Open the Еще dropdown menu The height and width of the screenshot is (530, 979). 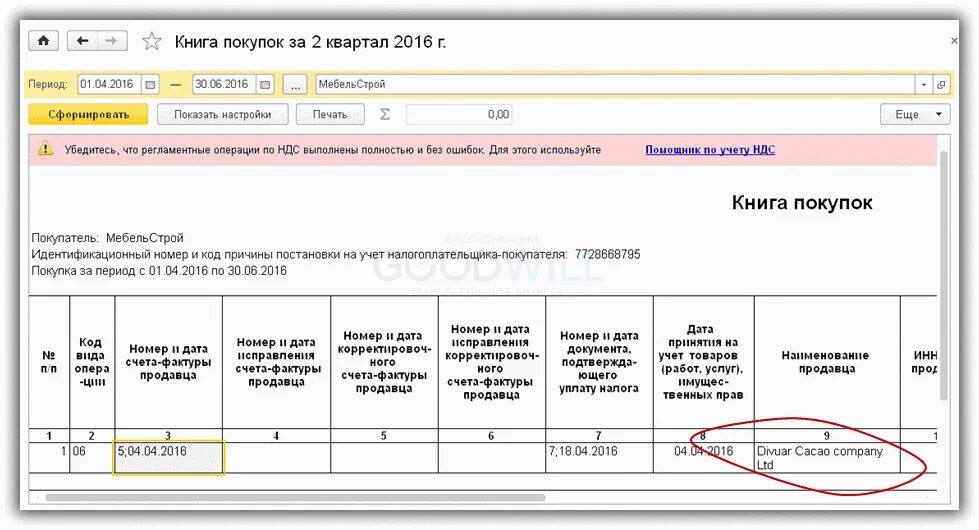tap(915, 114)
